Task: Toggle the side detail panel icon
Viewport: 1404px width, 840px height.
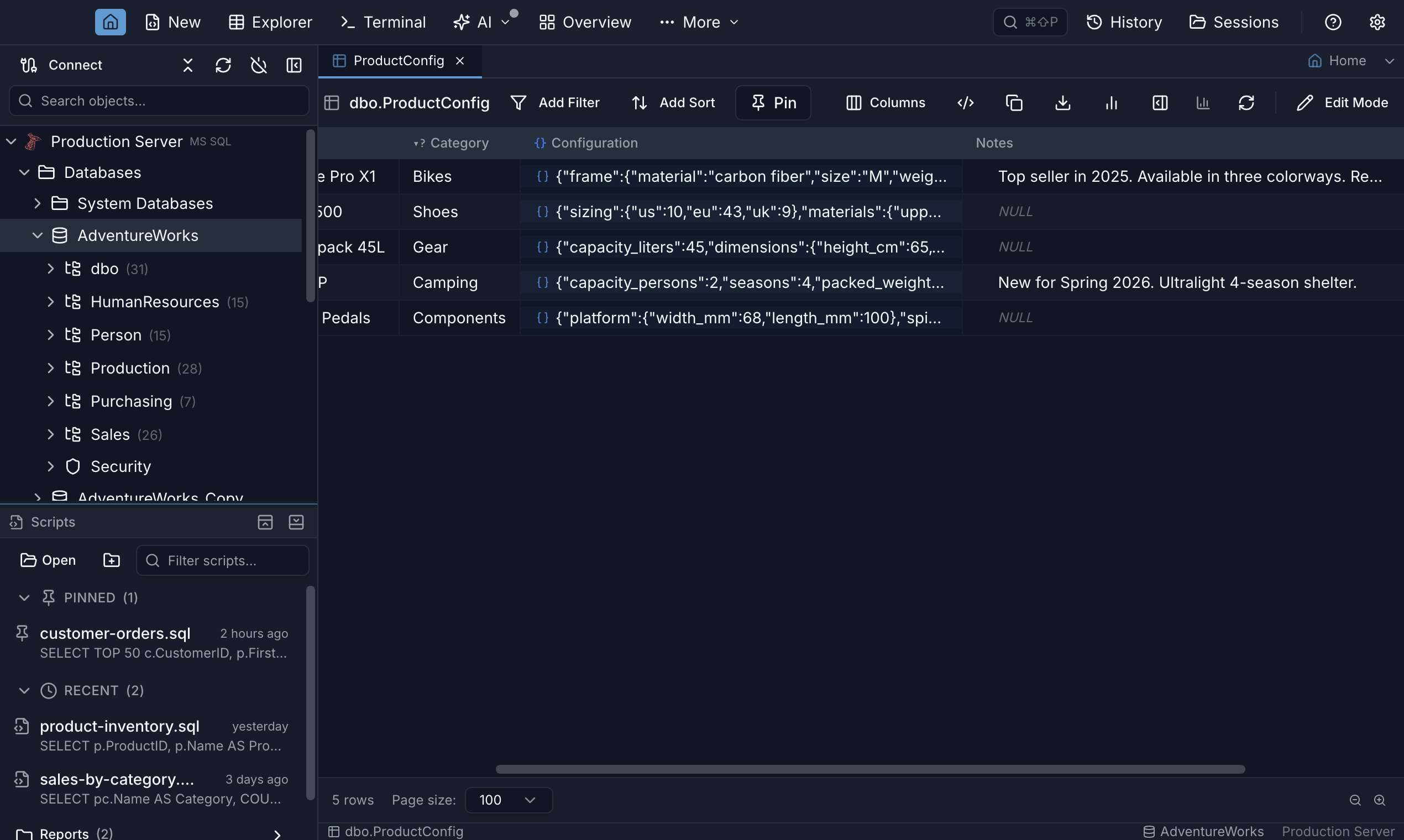Action: [x=1160, y=102]
